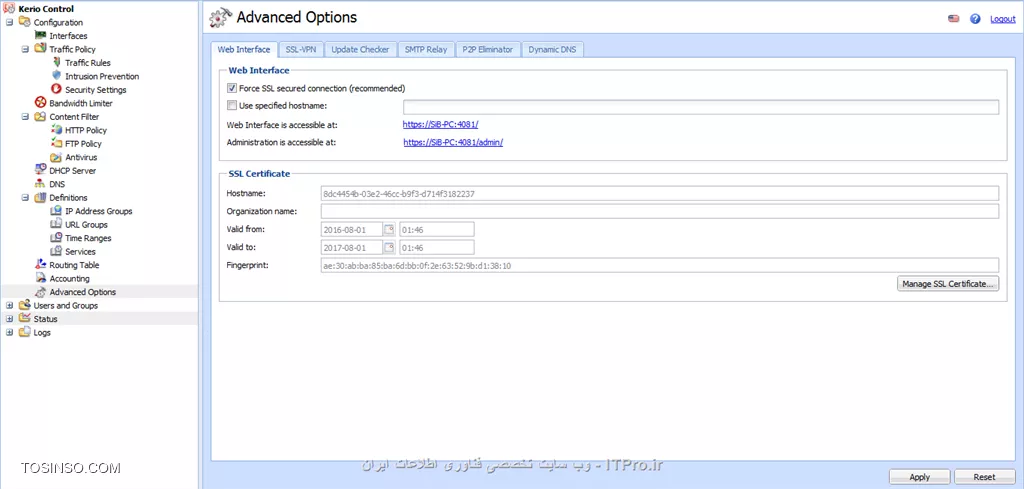Viewport: 1024px width, 489px height.
Task: Click the IP Address Groups icon
Action: pos(56,211)
